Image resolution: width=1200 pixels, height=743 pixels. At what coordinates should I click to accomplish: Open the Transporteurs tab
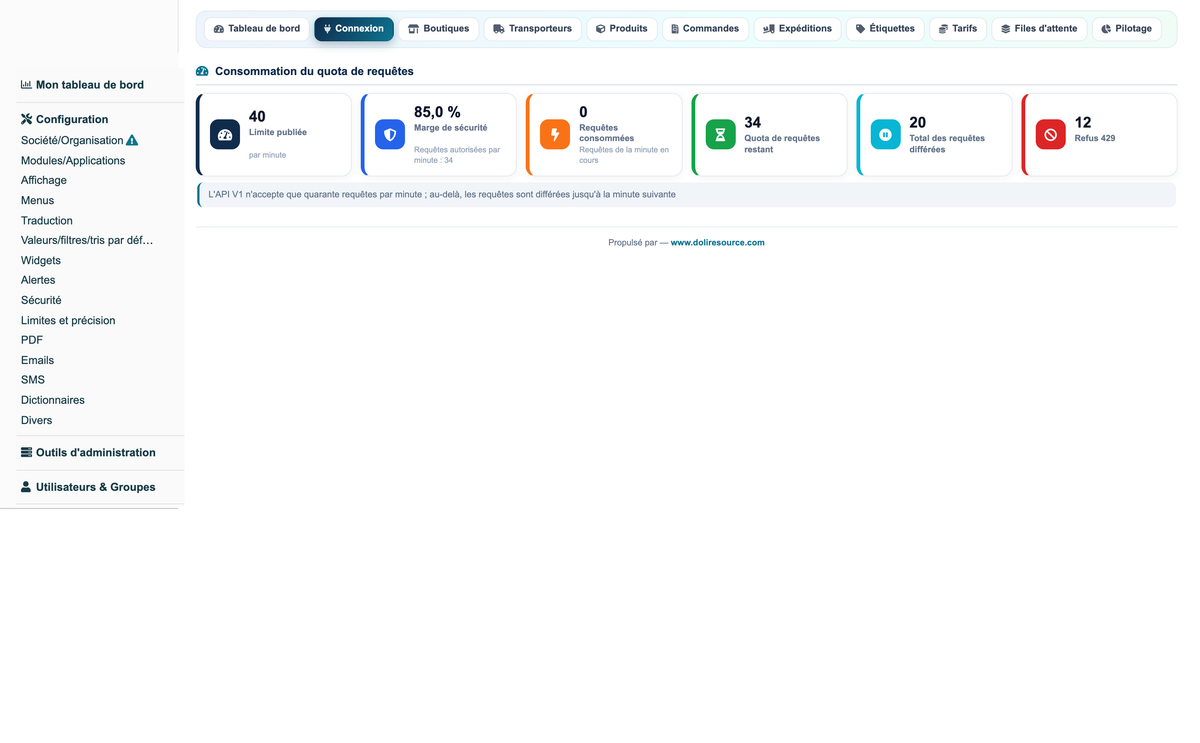[533, 29]
